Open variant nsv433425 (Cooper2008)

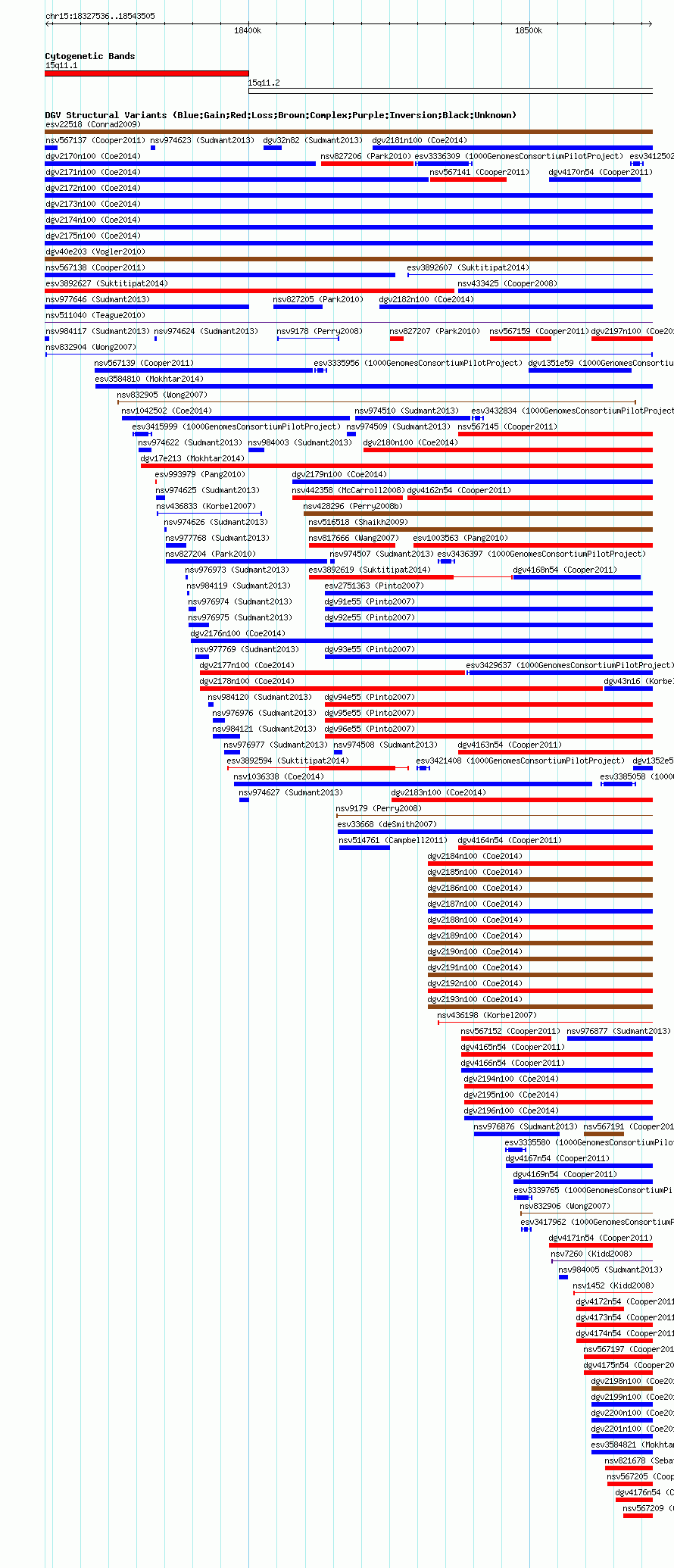(x=507, y=283)
